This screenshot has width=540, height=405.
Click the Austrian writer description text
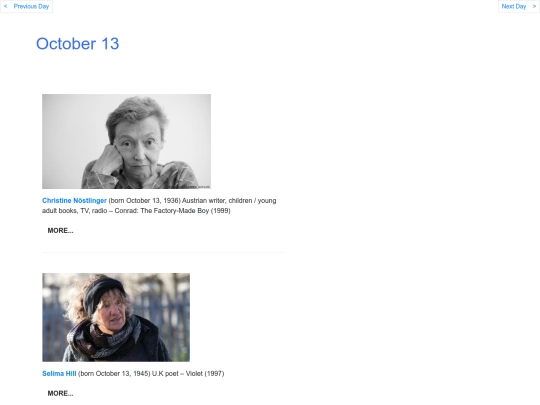pos(204,200)
